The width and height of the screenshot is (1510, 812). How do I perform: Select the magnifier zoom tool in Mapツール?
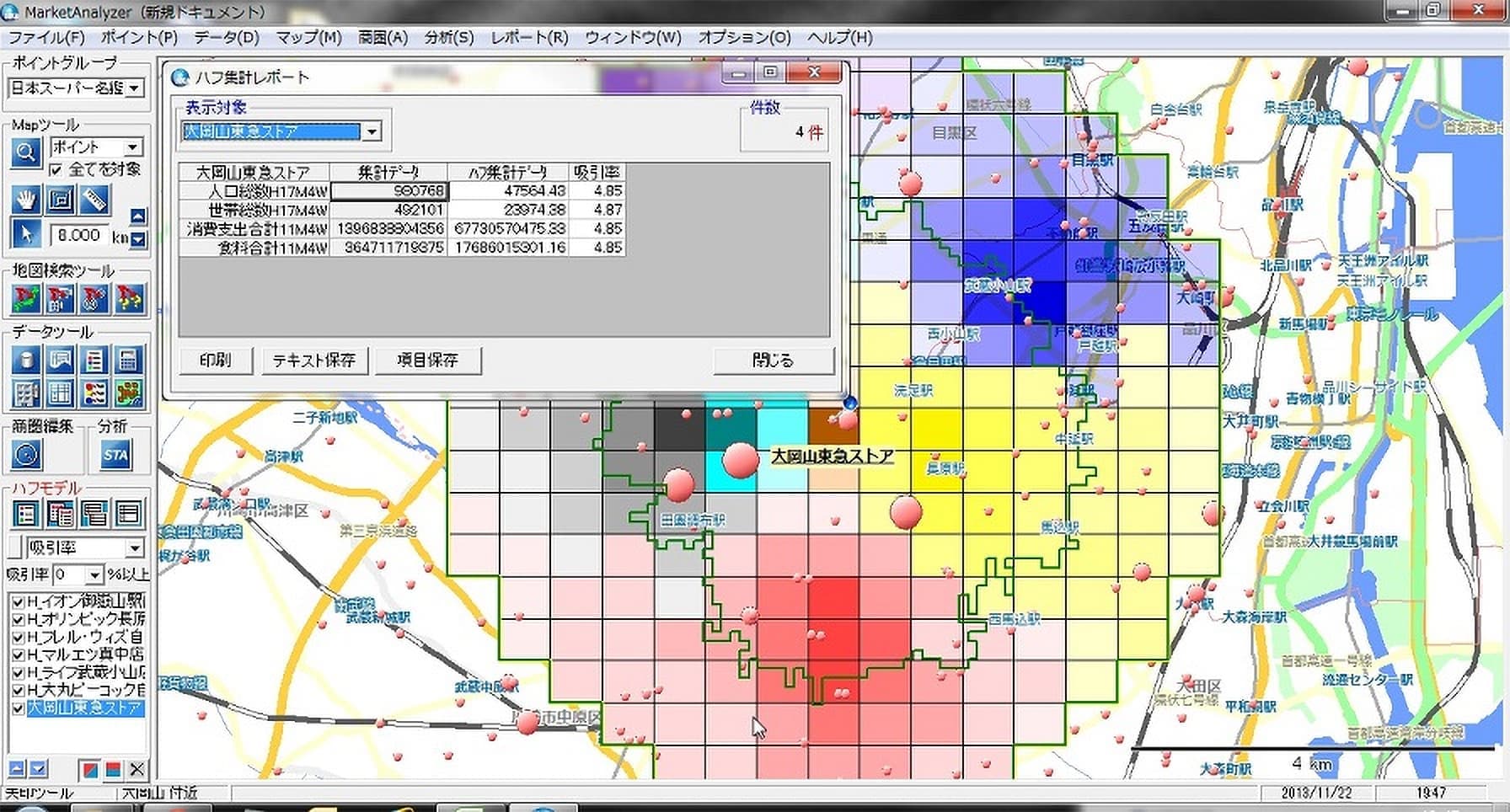pyautogui.click(x=25, y=152)
